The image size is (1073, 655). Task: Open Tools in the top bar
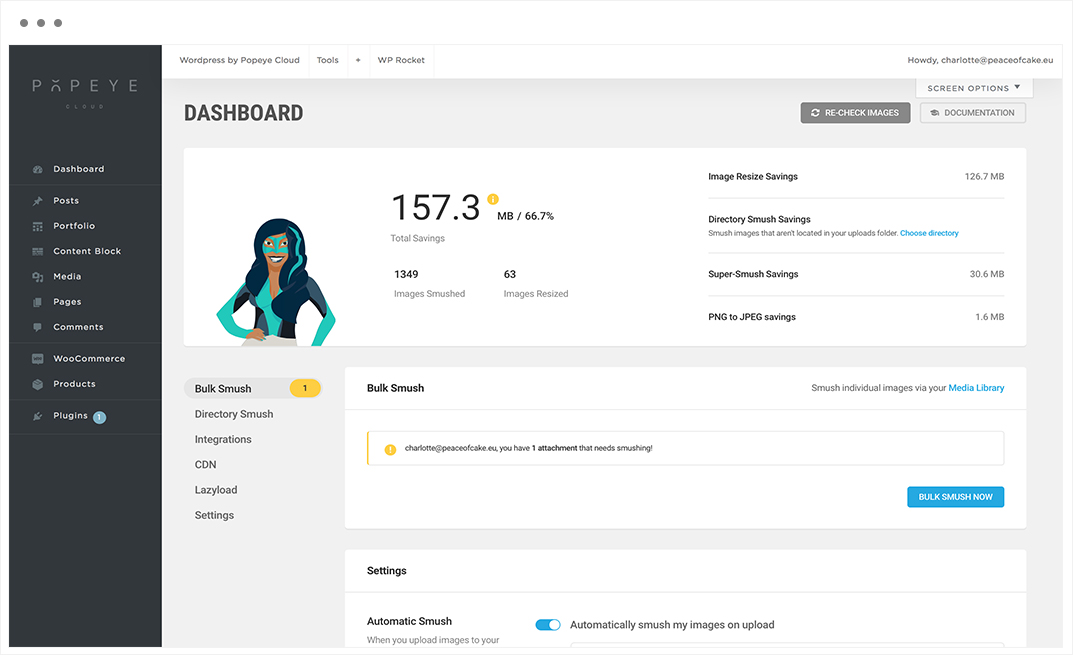(x=328, y=60)
